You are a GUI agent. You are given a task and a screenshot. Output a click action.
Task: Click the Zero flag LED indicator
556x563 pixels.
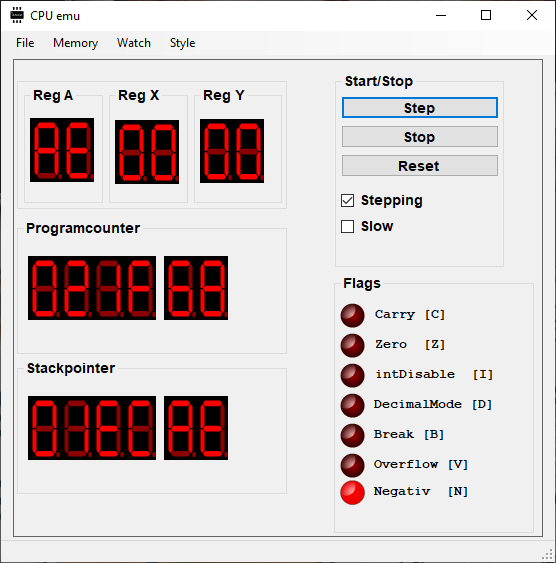pos(352,345)
